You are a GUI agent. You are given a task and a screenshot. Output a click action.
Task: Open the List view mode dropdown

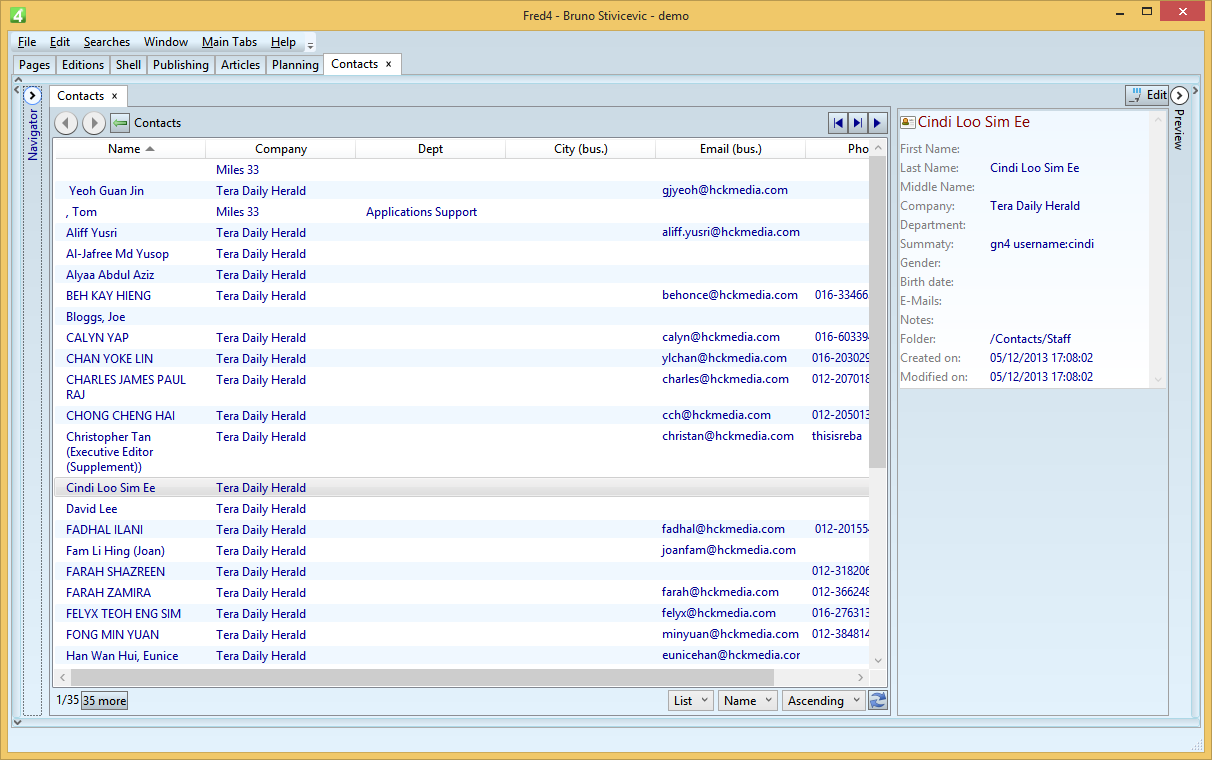(690, 701)
